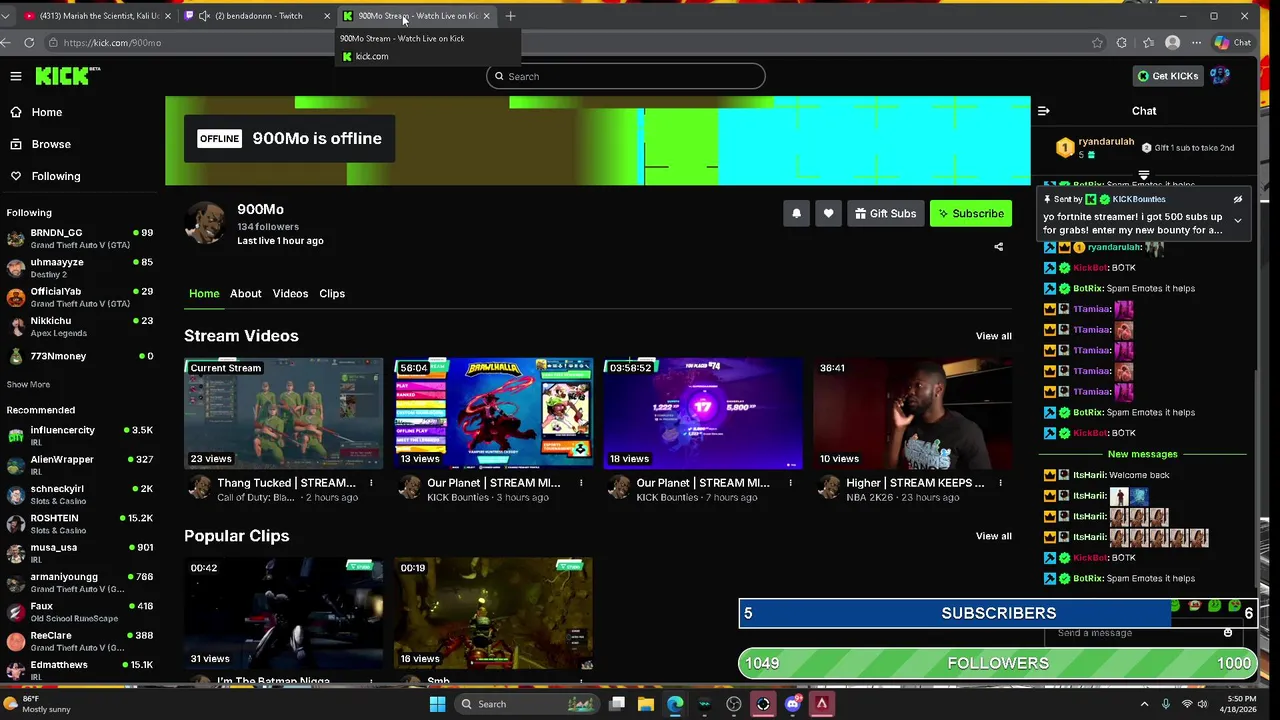Click the Subscribe button
This screenshot has height=720, width=1280.
(x=971, y=213)
